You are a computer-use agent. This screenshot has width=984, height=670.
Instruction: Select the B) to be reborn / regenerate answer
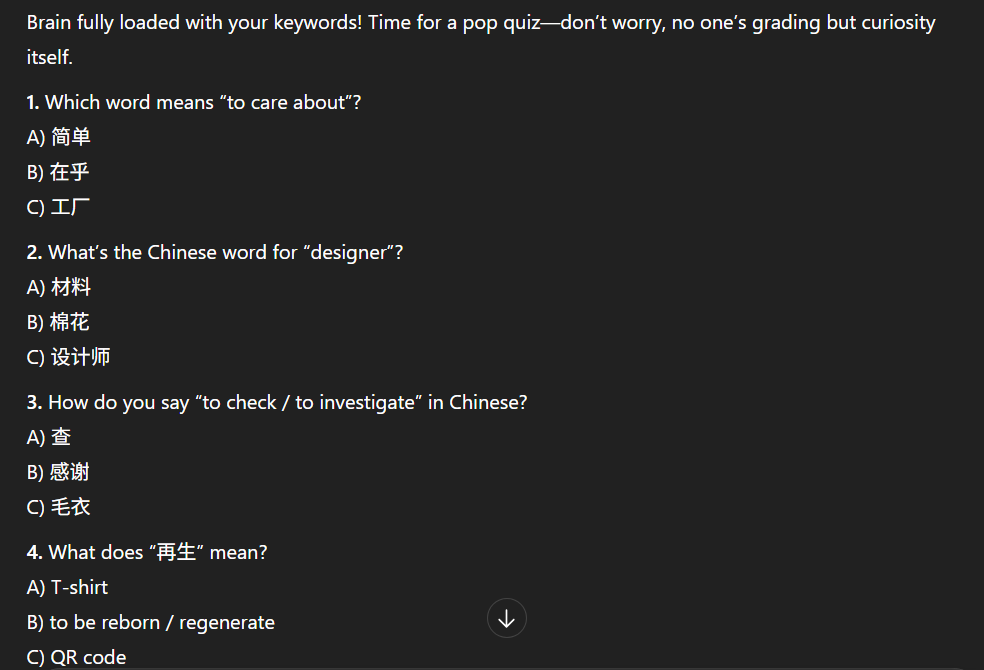click(x=151, y=622)
